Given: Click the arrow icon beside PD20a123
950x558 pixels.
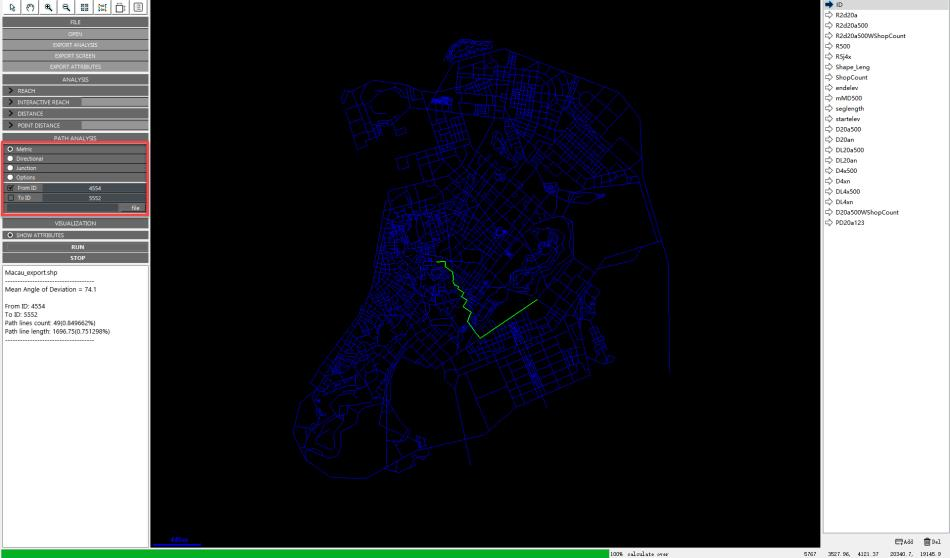Looking at the screenshot, I should [829, 222].
